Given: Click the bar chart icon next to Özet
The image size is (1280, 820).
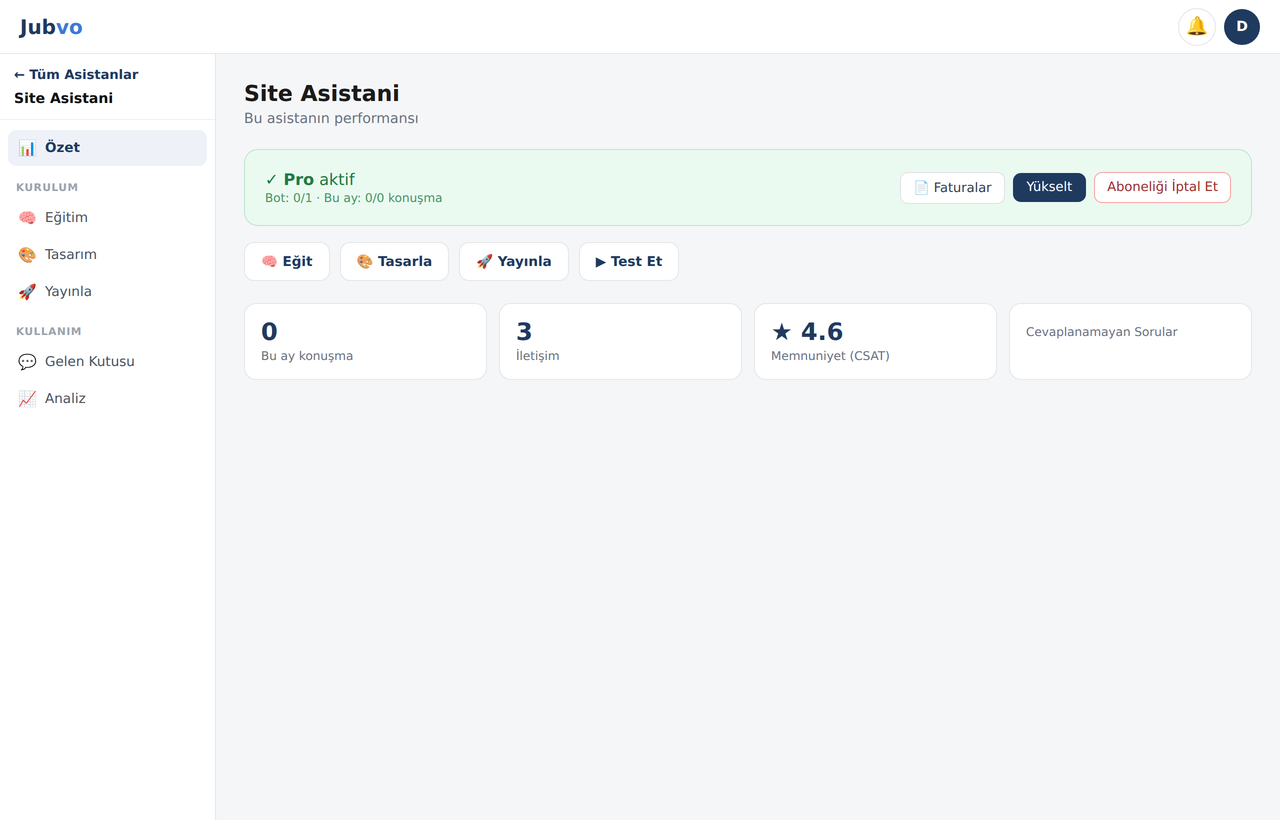Looking at the screenshot, I should (x=27, y=148).
